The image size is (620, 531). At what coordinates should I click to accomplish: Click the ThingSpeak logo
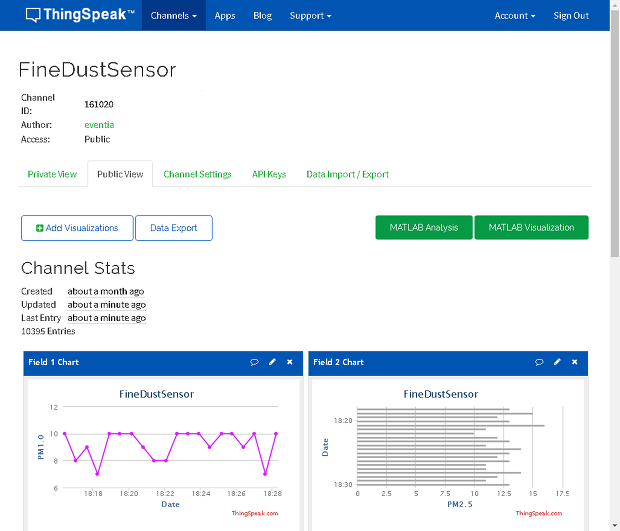point(80,15)
